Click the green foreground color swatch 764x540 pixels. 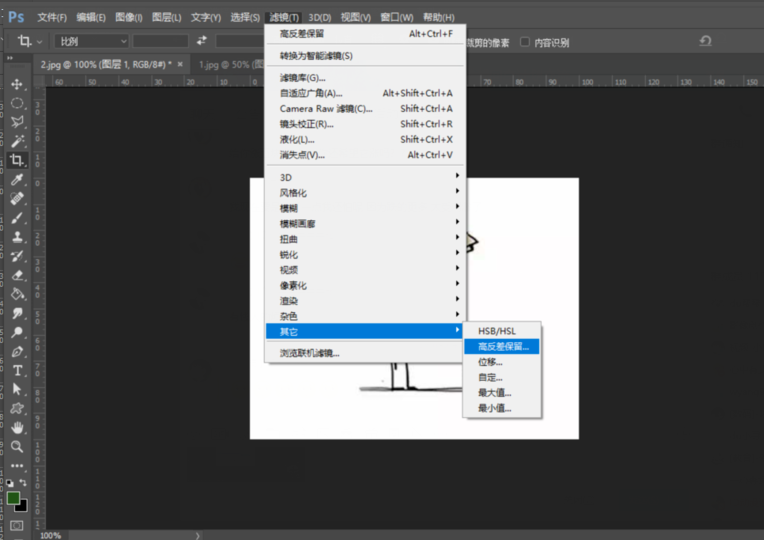click(14, 497)
